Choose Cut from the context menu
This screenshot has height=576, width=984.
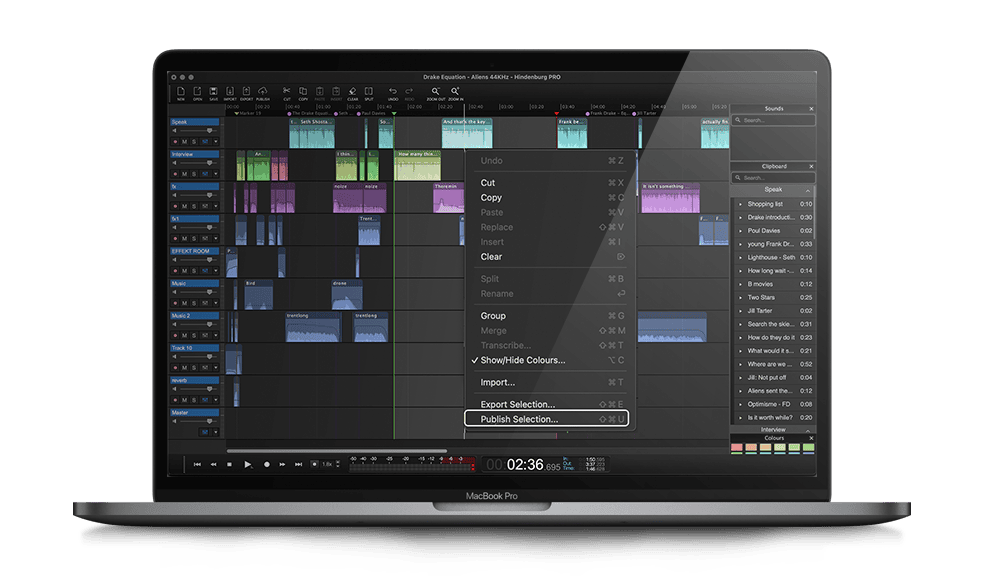pos(551,183)
